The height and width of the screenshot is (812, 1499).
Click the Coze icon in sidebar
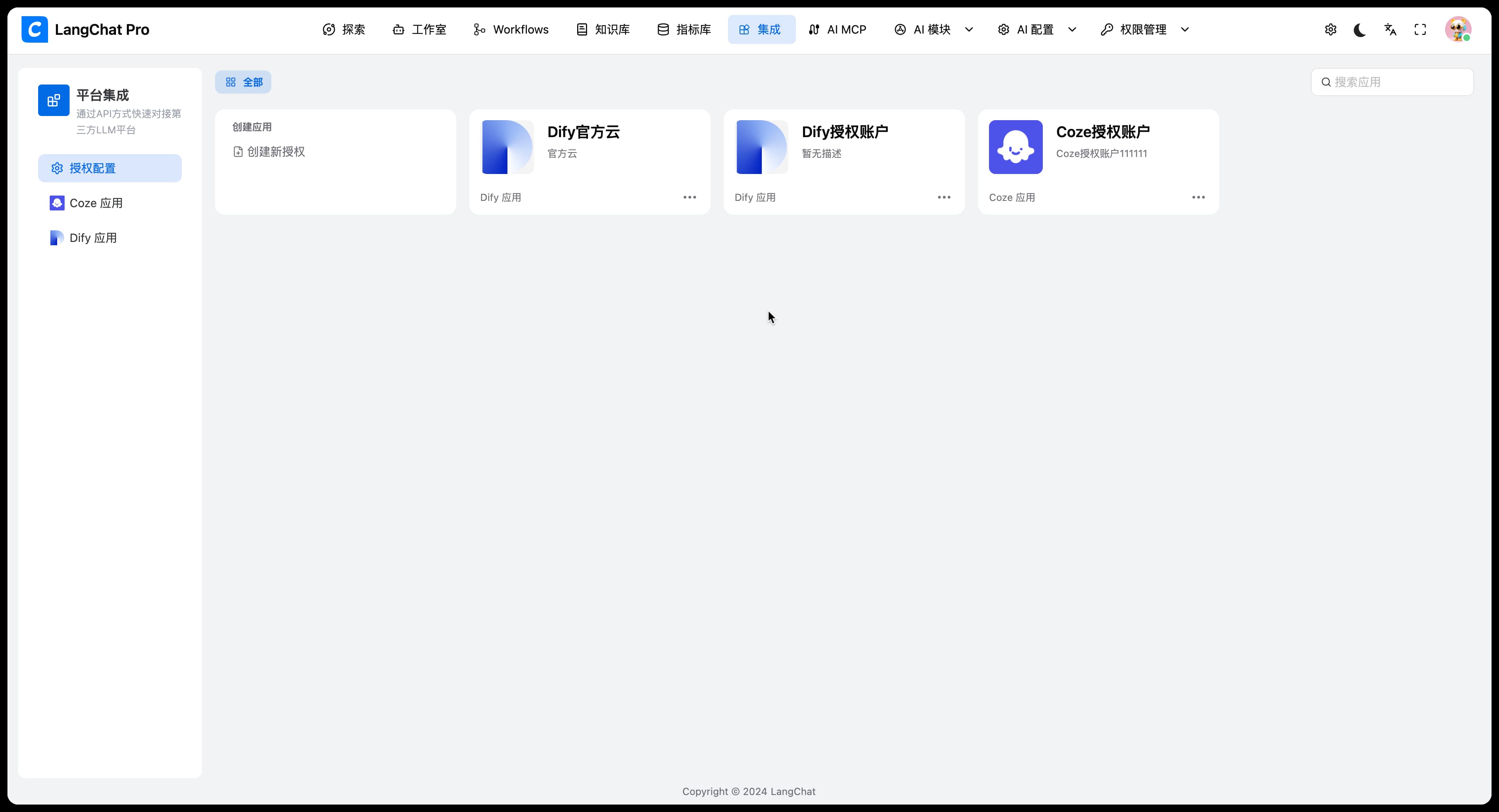57,203
